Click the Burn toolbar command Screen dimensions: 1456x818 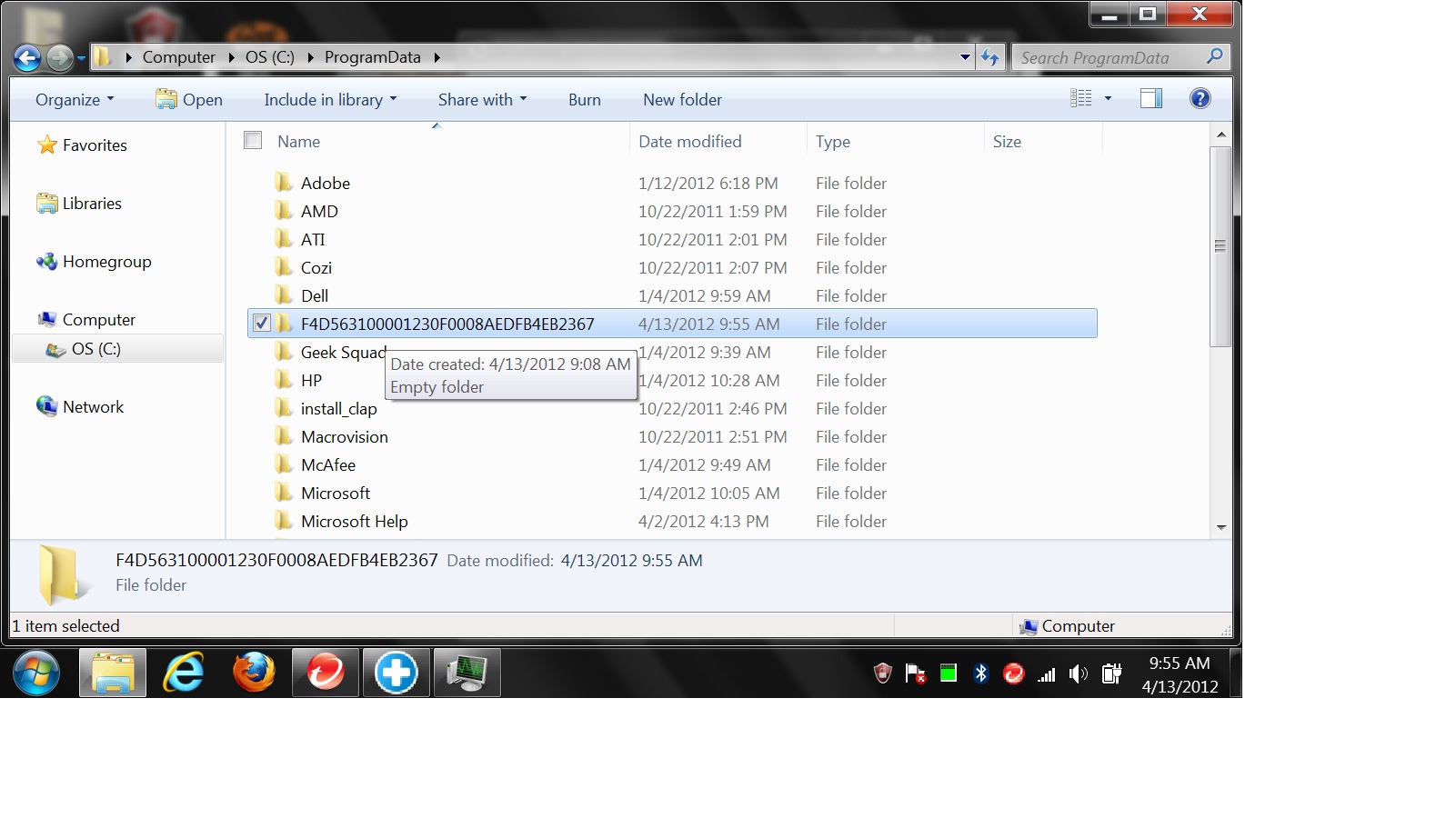tap(584, 100)
